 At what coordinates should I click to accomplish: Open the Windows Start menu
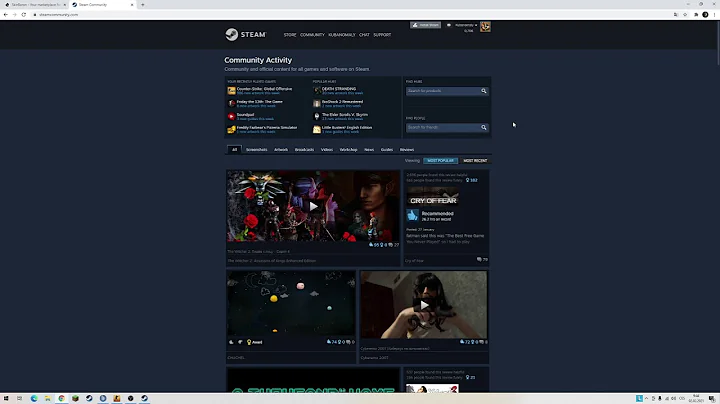[6, 398]
